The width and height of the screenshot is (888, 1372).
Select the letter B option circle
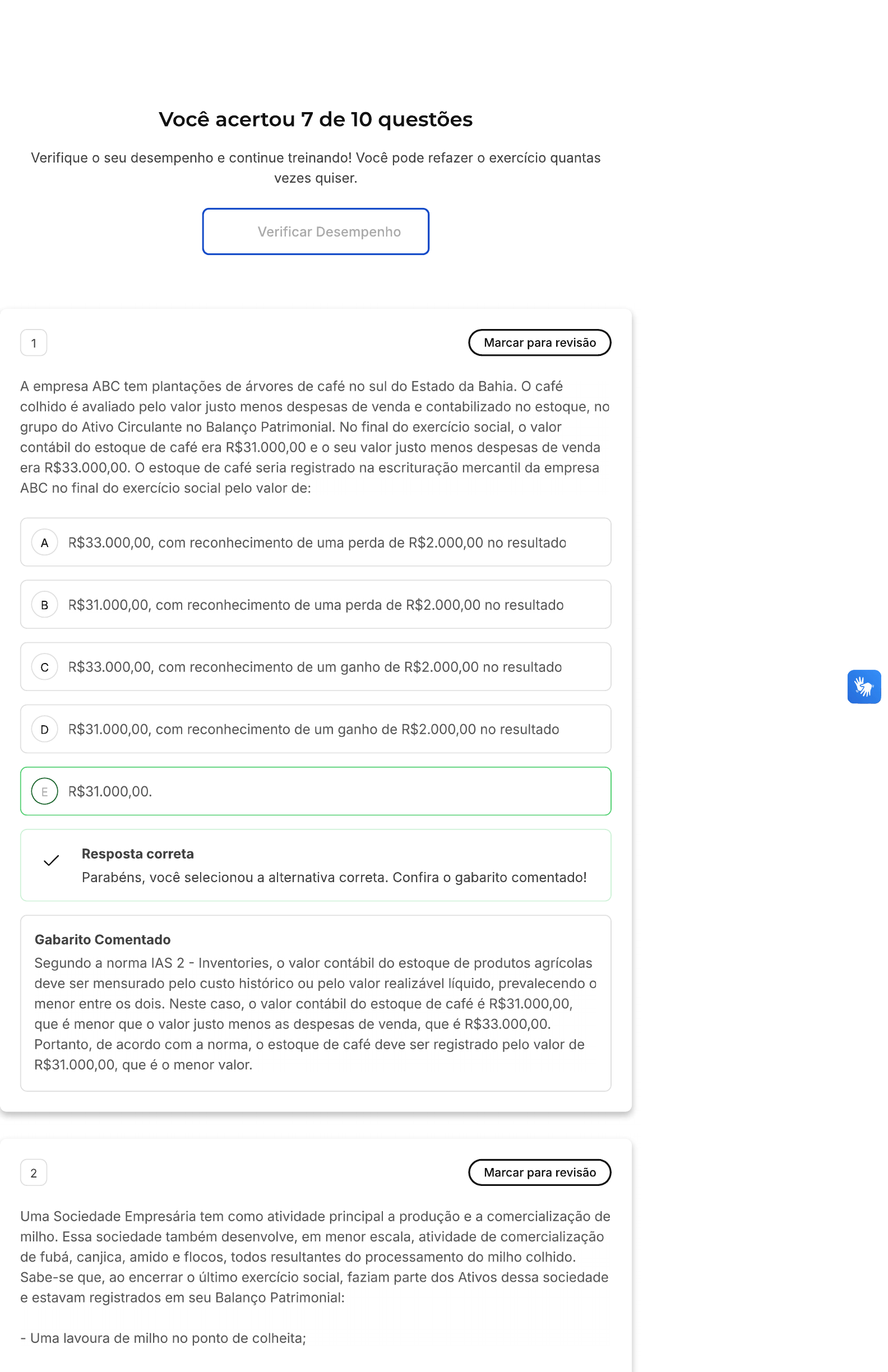click(44, 605)
